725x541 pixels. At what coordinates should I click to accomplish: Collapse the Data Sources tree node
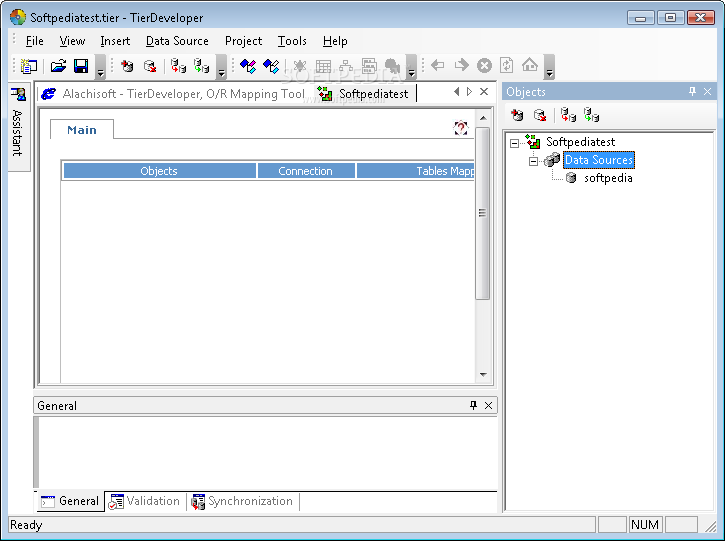[x=533, y=161]
